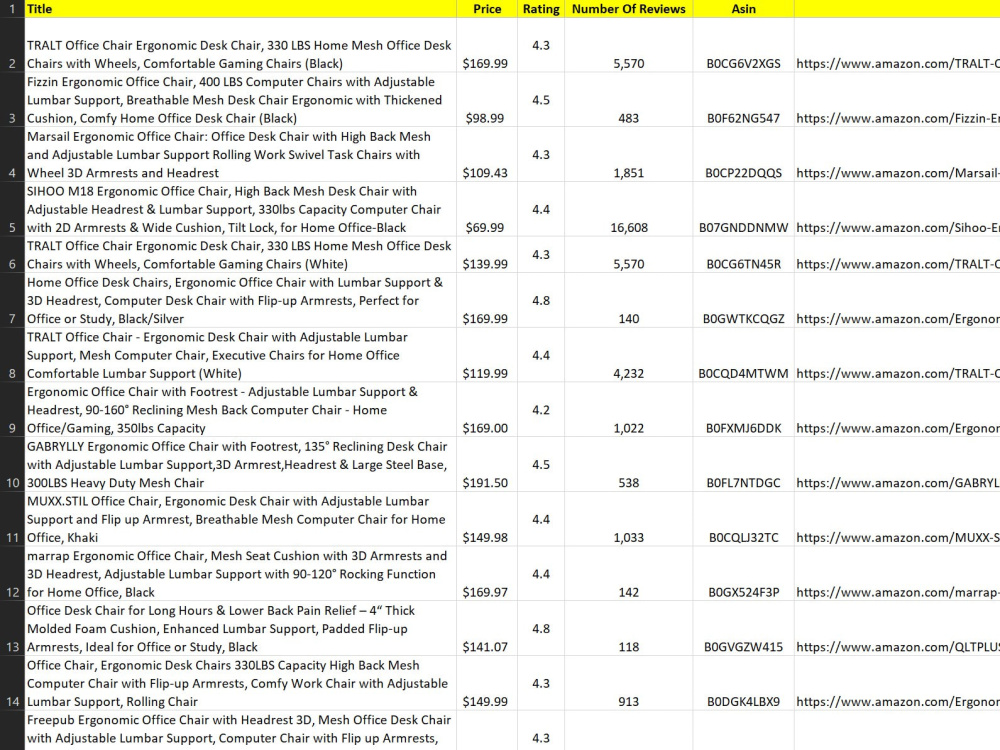
Task: Click price cell $141.07
Action: point(487,628)
